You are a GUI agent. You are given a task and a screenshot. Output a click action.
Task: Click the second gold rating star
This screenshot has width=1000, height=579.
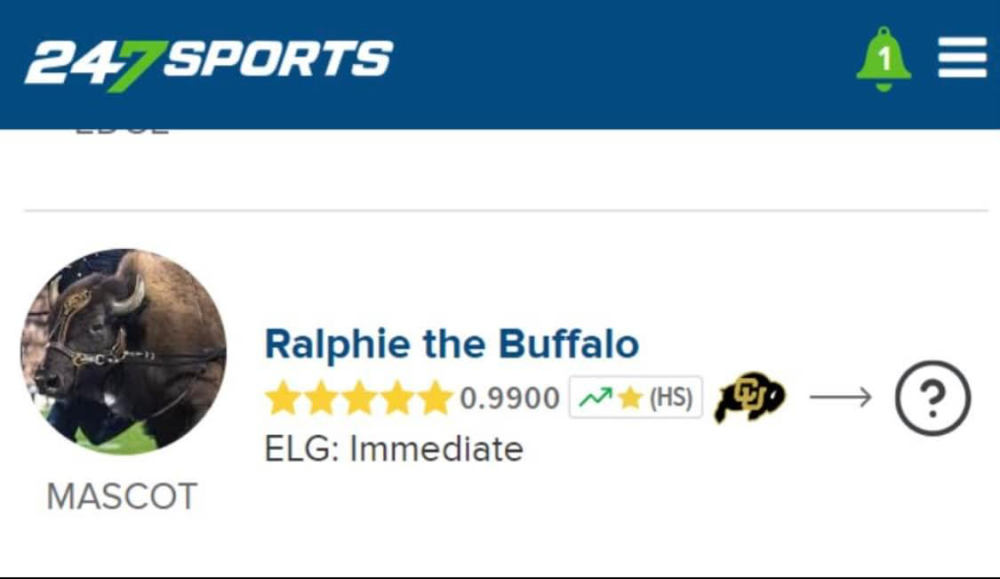point(321,398)
